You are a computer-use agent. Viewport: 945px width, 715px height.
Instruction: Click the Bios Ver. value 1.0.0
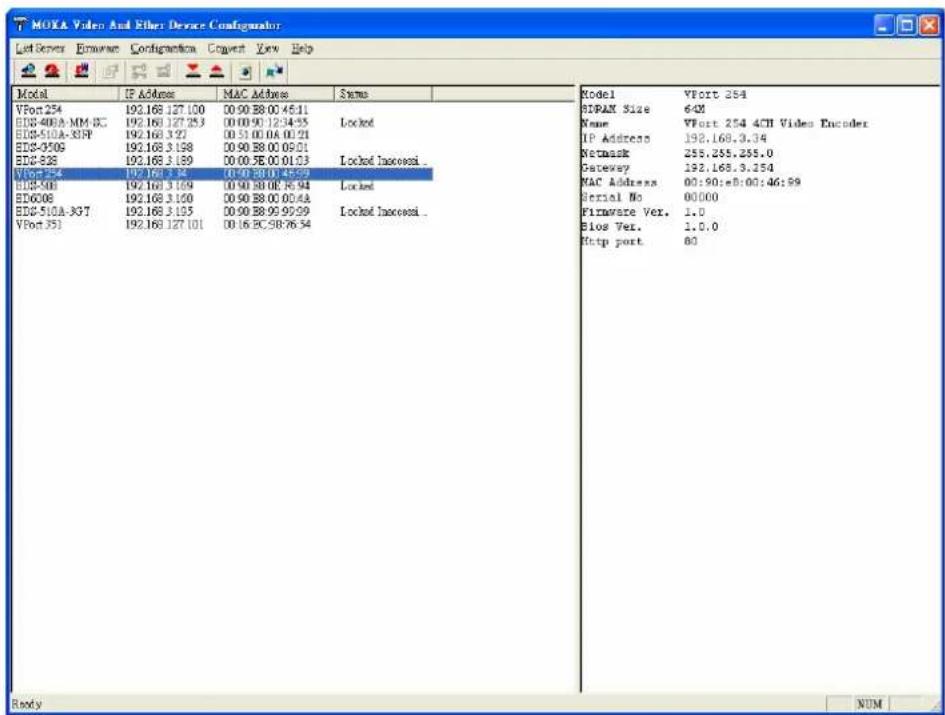click(701, 227)
